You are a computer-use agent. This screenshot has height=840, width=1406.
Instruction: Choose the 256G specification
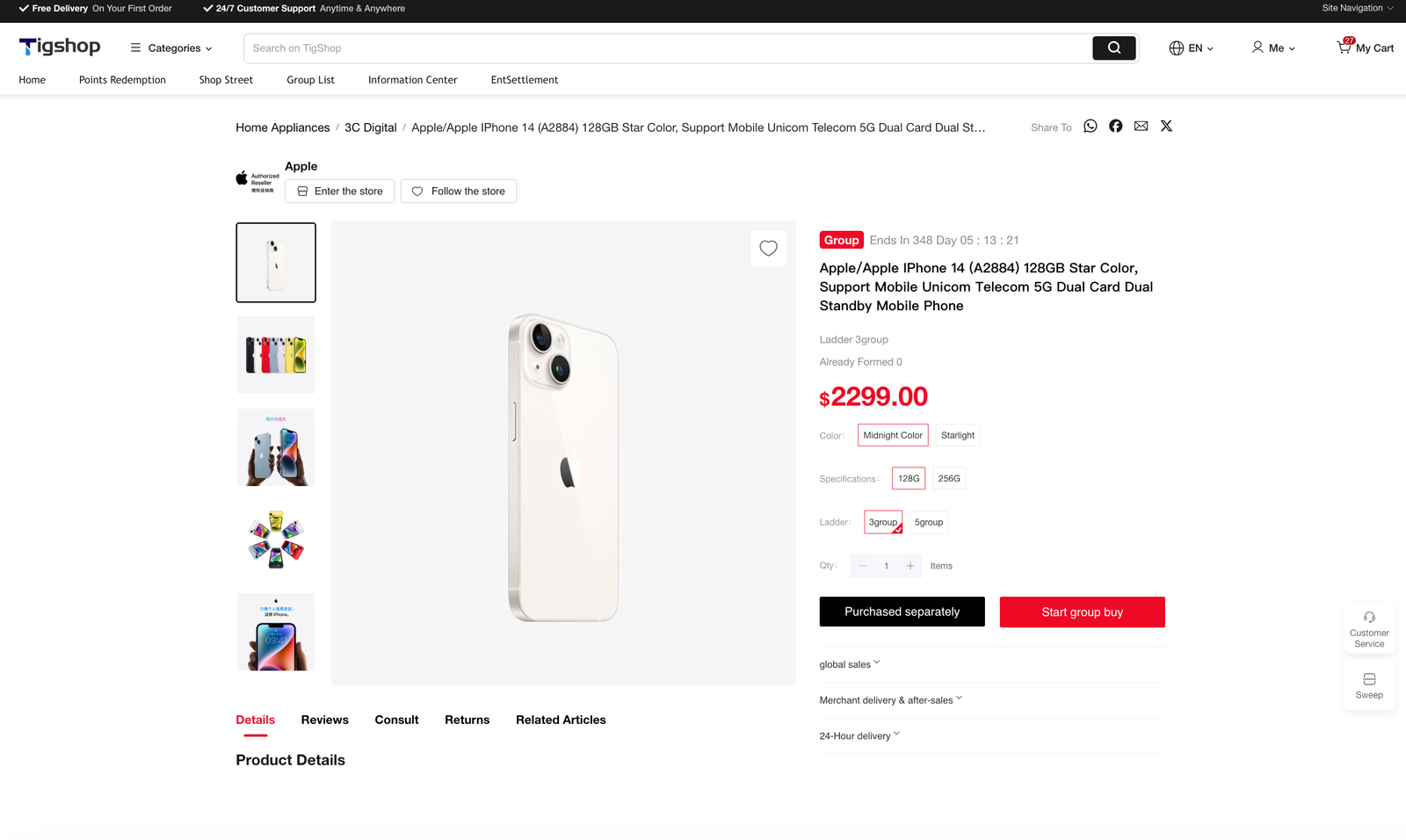point(948,479)
